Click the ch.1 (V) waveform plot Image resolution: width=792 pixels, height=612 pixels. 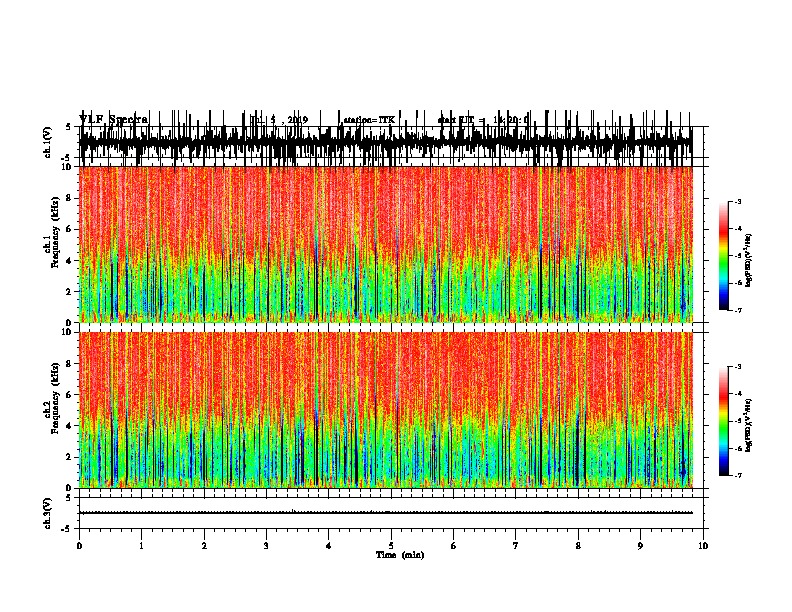[385, 142]
